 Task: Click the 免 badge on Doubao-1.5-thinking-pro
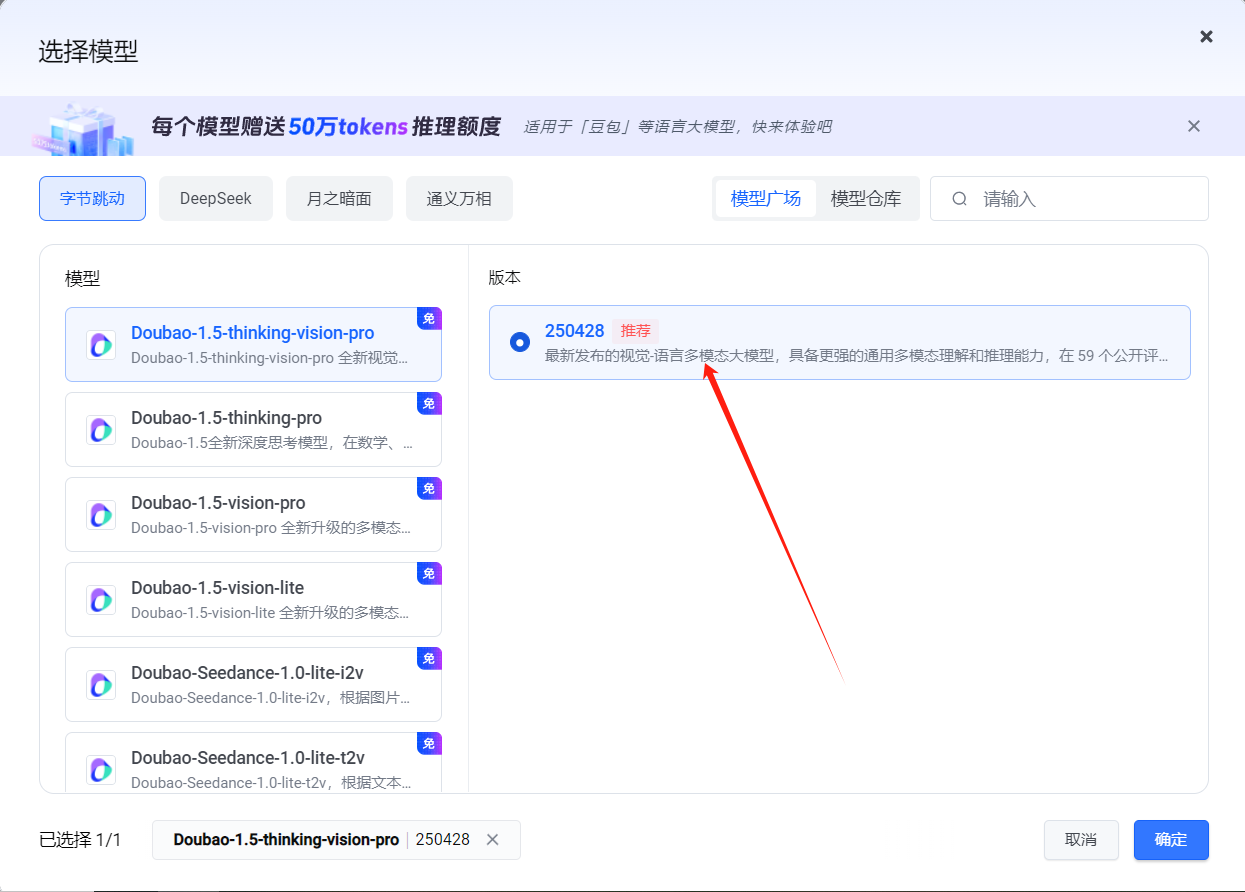click(429, 404)
